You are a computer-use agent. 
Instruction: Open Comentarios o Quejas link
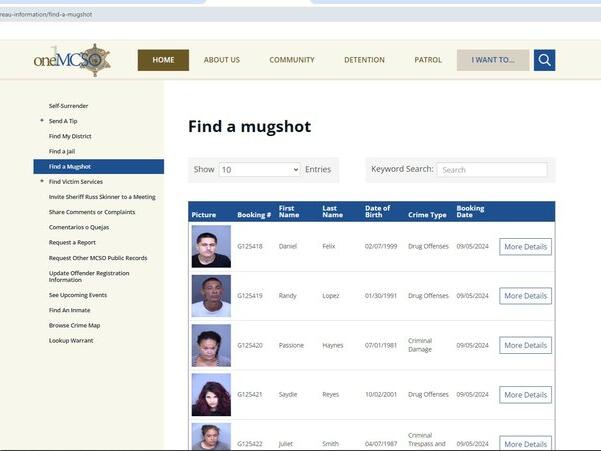(x=79, y=227)
